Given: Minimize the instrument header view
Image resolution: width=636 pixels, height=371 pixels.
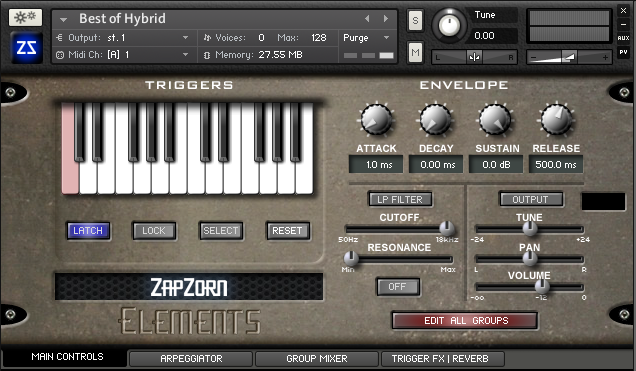Looking at the screenshot, I should (x=623, y=25).
